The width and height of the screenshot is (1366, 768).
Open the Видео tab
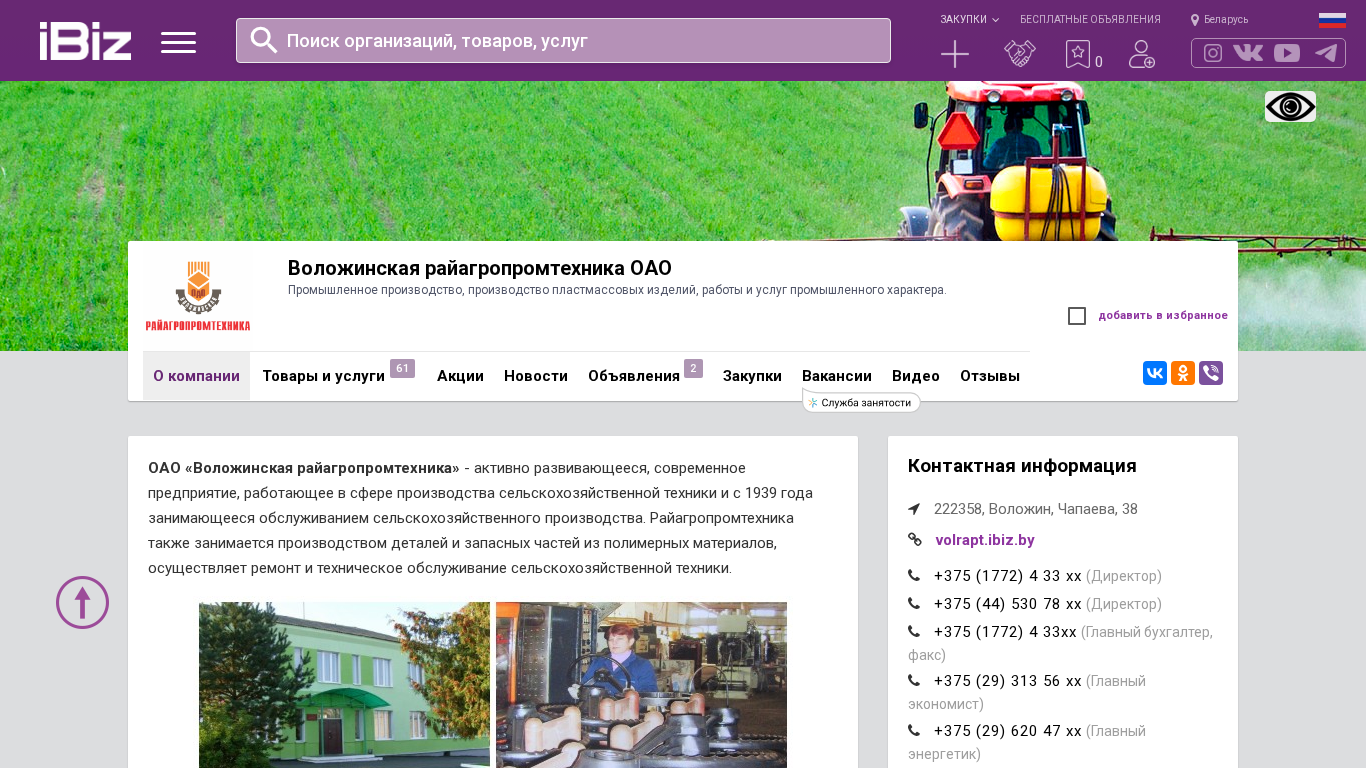tap(916, 376)
